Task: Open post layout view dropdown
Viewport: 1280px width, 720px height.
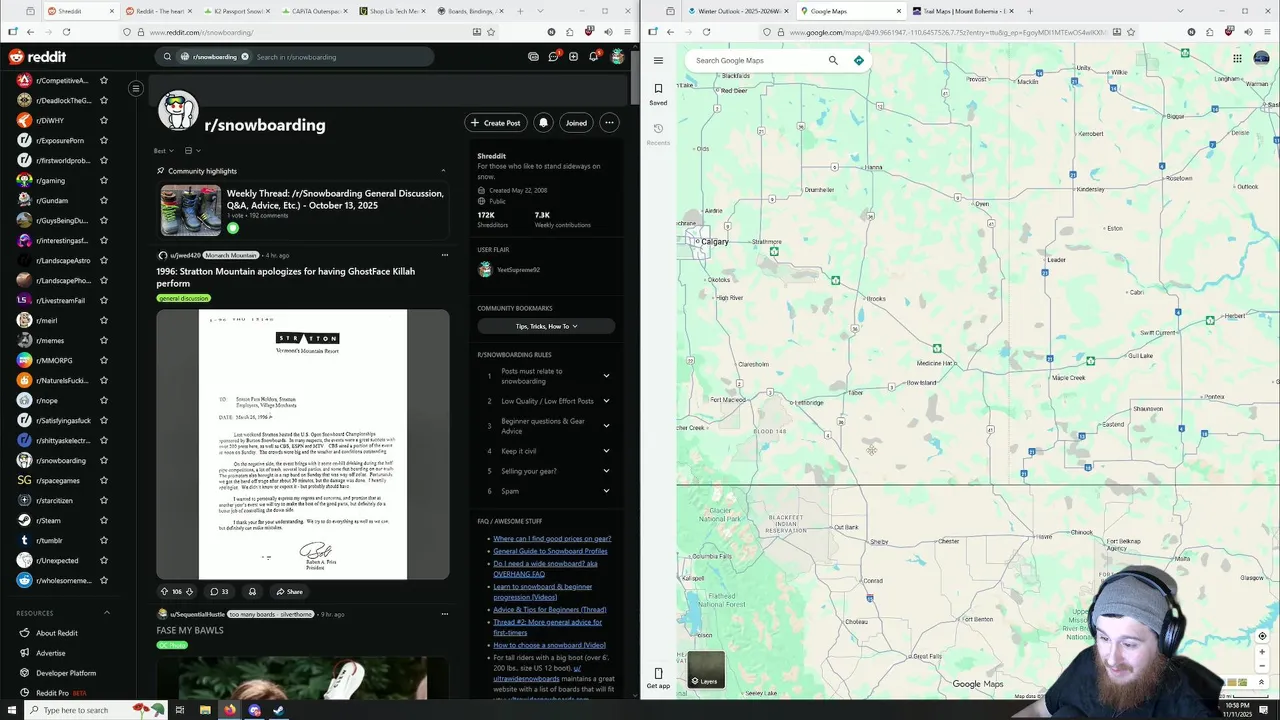Action: [191, 151]
